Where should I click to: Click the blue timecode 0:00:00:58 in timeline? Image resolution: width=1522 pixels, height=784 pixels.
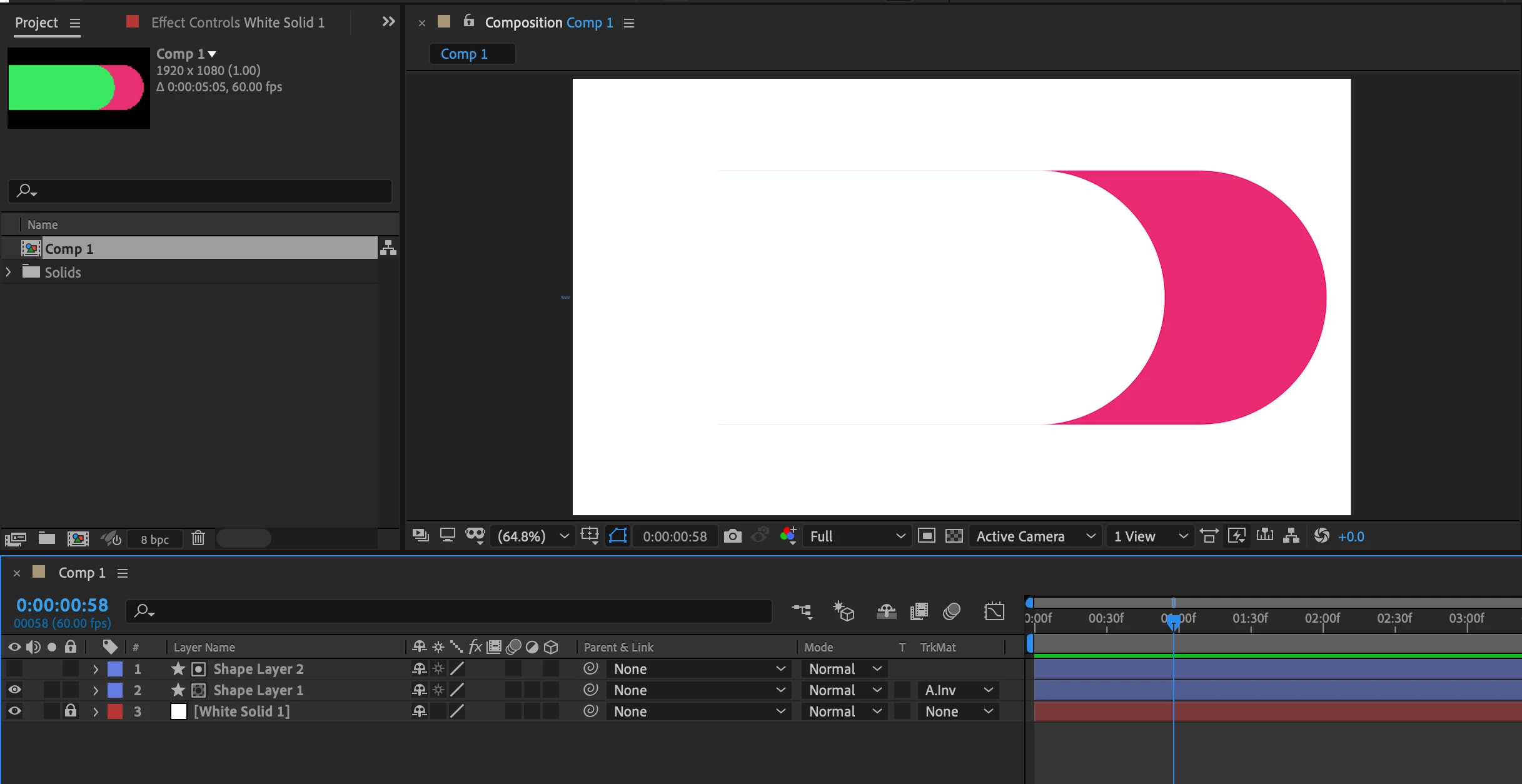click(62, 605)
